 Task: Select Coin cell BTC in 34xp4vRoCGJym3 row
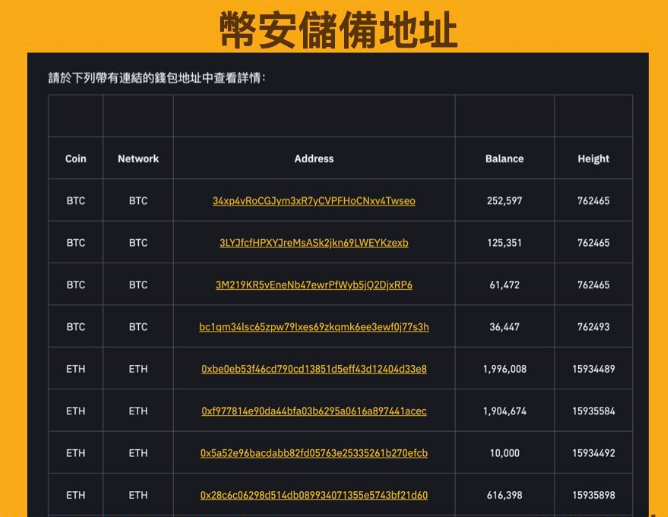point(76,201)
